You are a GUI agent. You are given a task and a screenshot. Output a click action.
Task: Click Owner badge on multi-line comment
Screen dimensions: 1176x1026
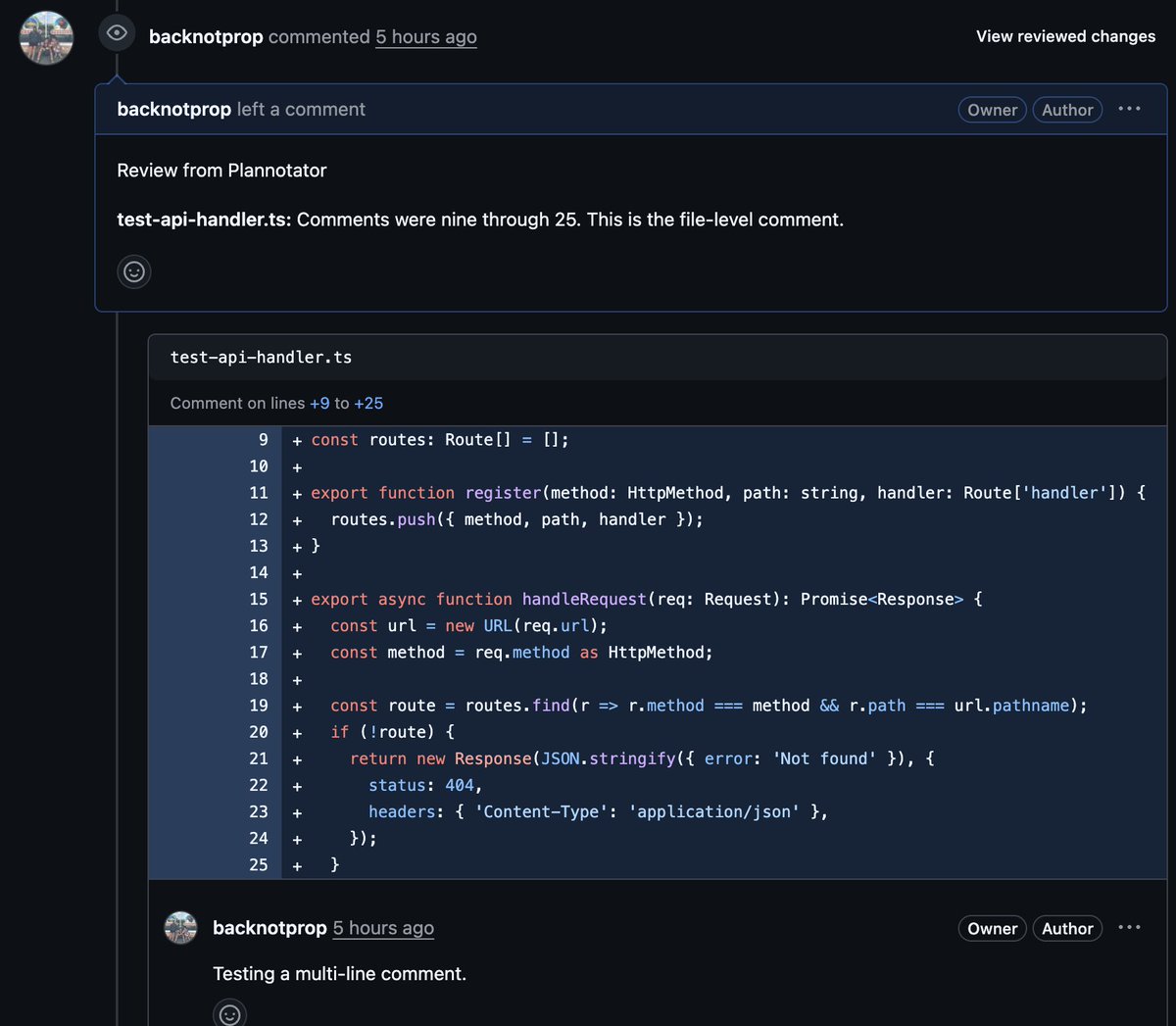point(992,928)
